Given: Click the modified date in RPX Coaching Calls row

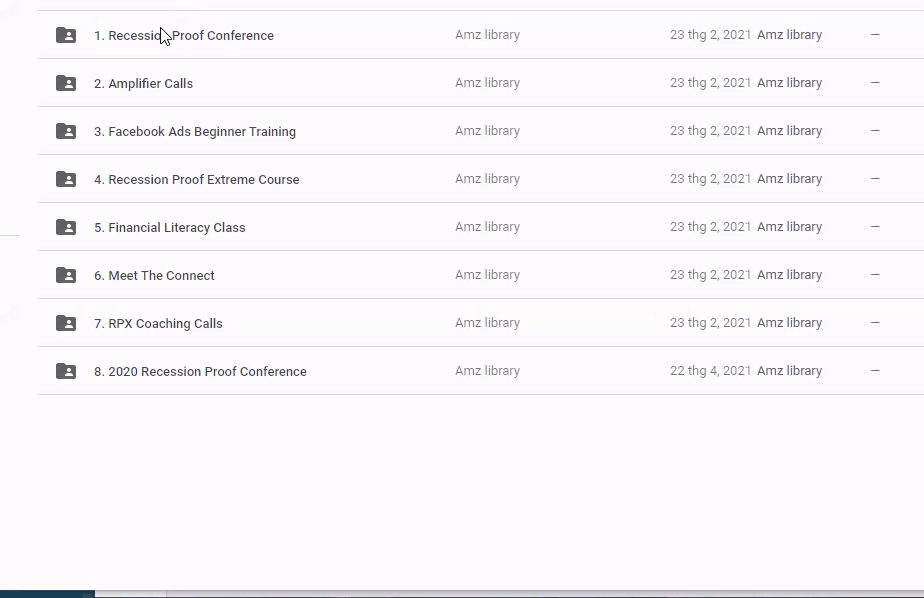Looking at the screenshot, I should point(710,323).
